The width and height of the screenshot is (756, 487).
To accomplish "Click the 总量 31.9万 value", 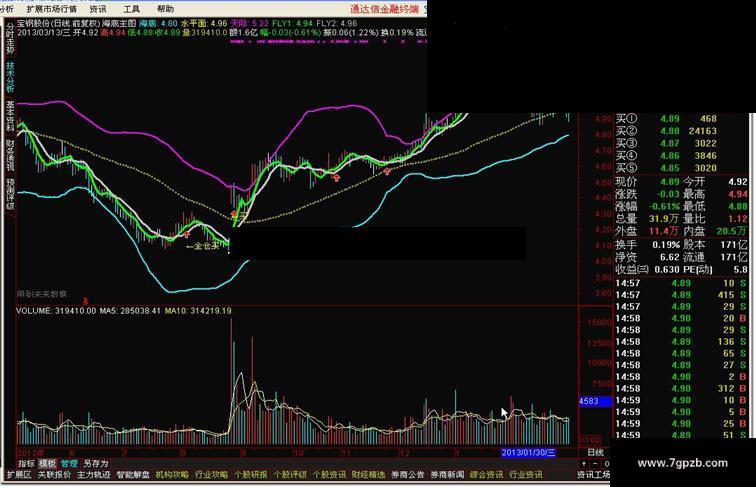I will coord(664,219).
